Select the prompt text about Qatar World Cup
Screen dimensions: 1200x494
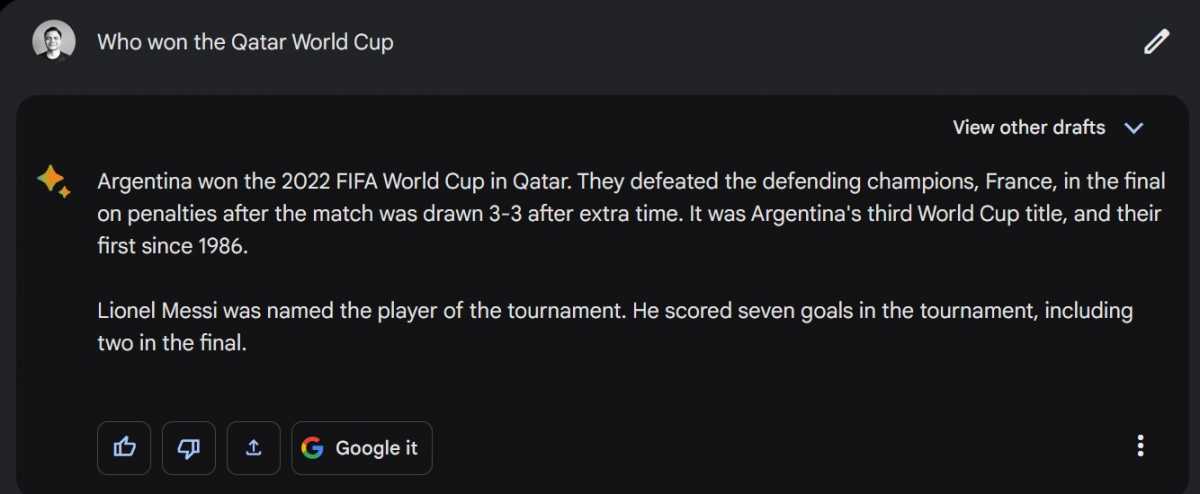pos(245,42)
